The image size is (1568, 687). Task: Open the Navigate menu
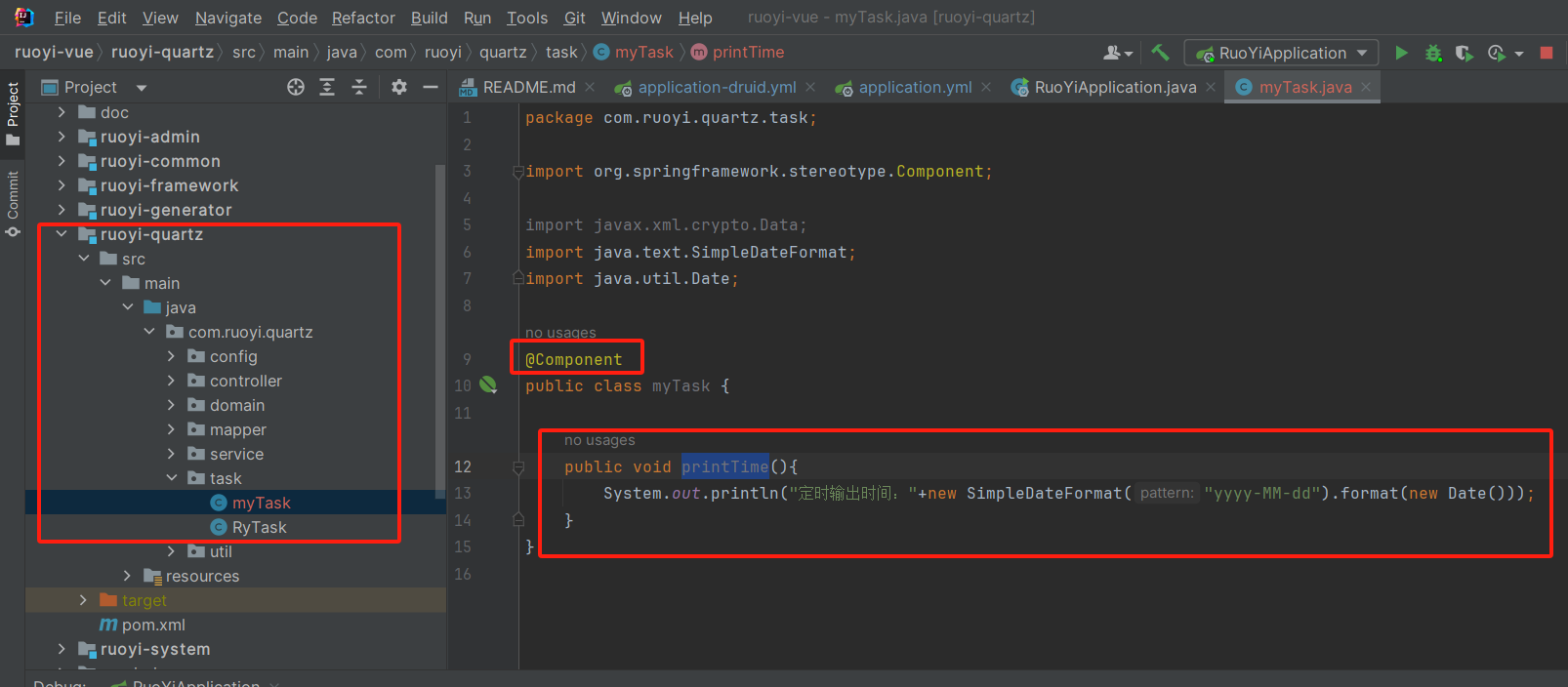click(228, 18)
